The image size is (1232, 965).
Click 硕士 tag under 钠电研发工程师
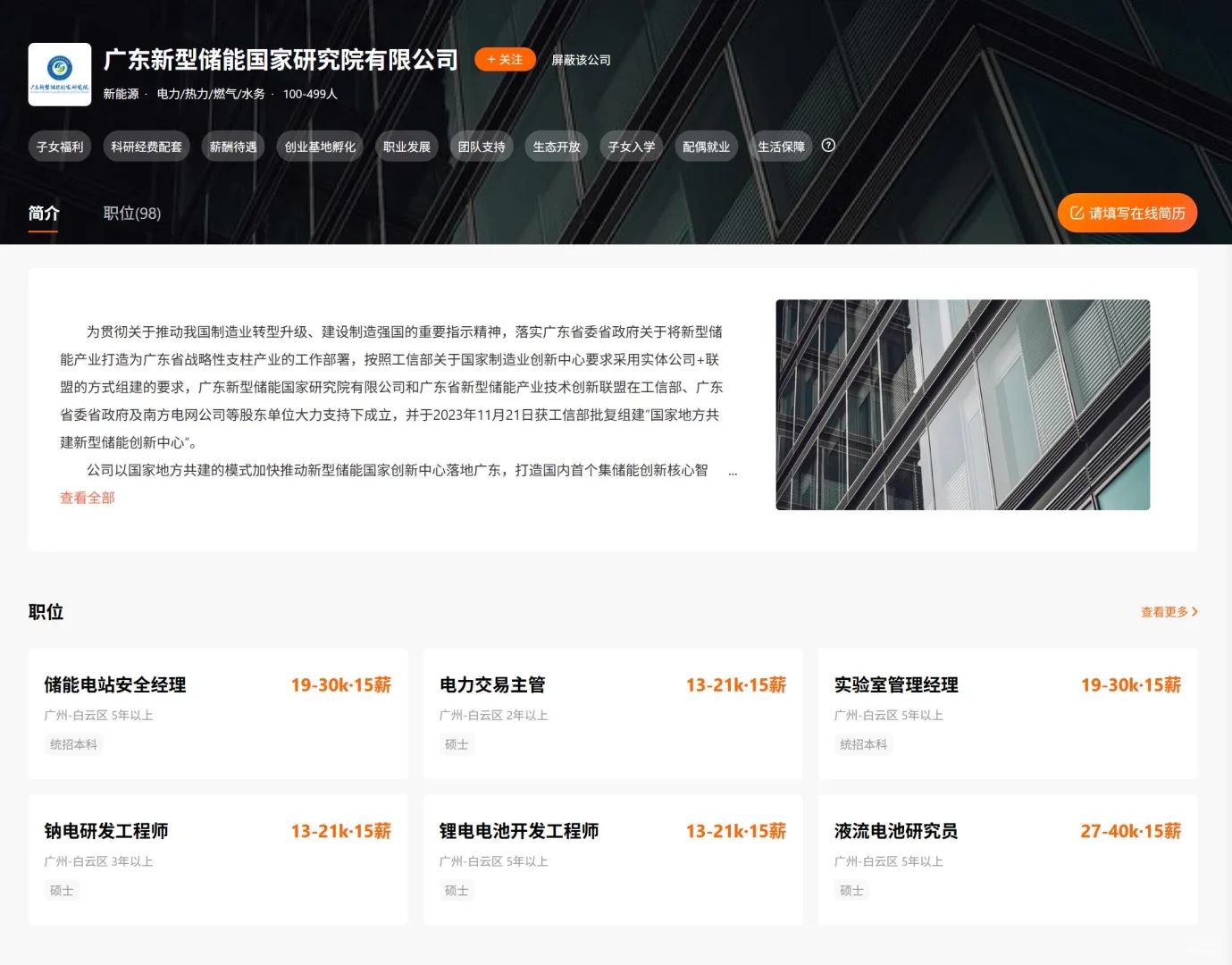pyautogui.click(x=62, y=890)
